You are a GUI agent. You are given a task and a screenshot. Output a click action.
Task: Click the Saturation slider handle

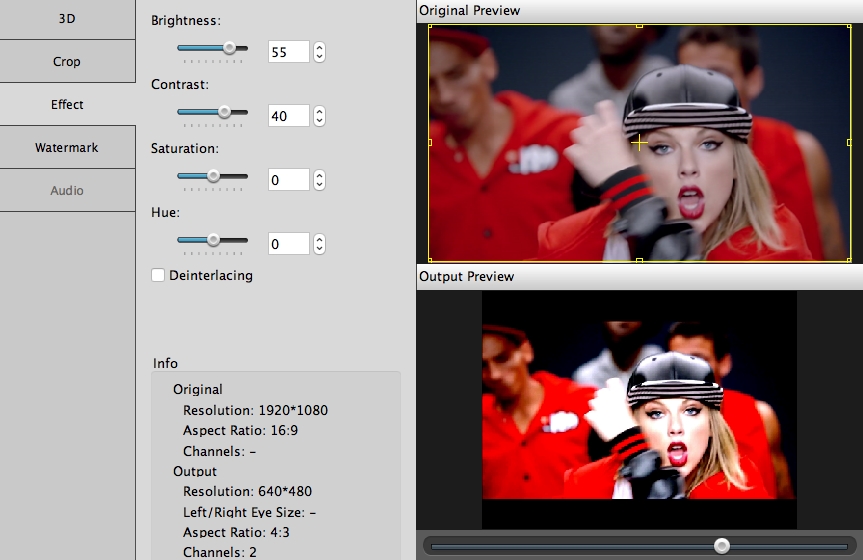pyautogui.click(x=213, y=176)
